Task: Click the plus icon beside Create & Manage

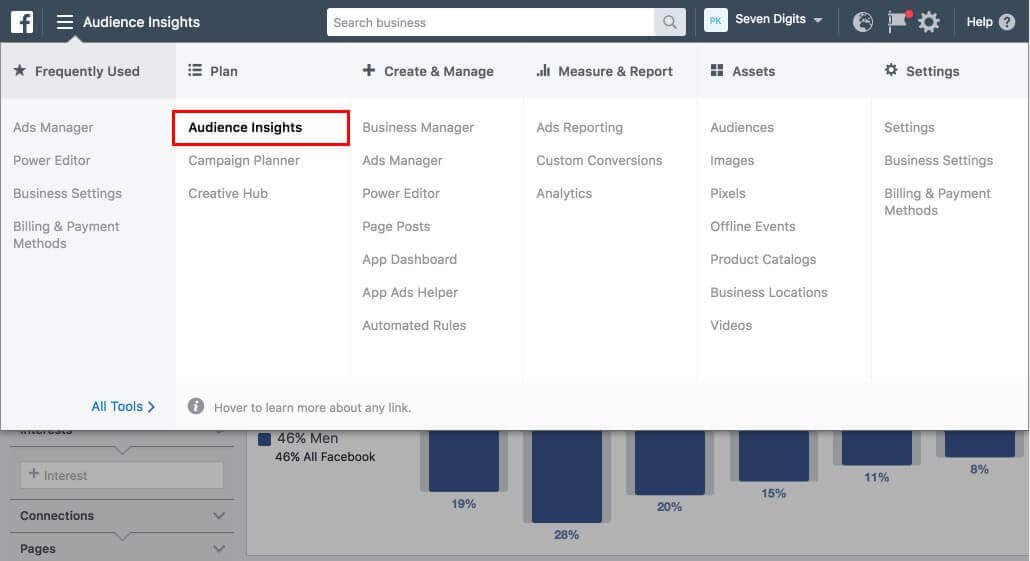Action: (369, 70)
